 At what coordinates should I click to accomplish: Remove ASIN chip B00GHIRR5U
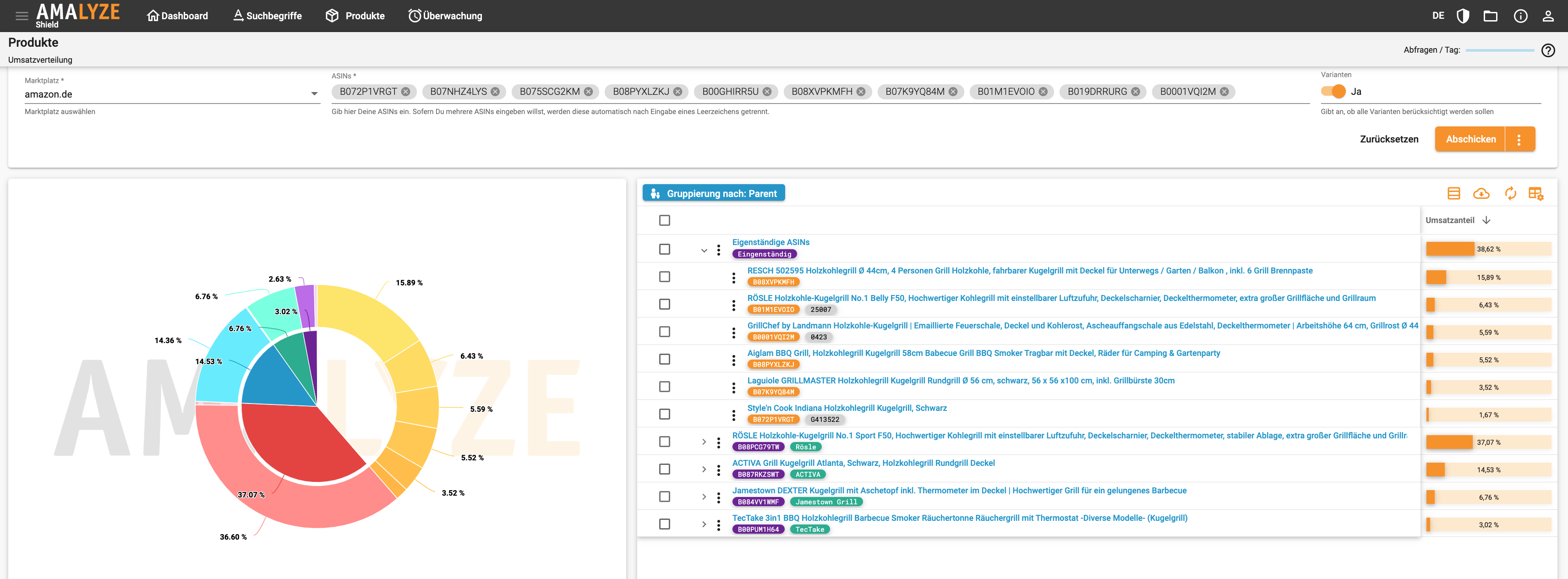pos(767,92)
